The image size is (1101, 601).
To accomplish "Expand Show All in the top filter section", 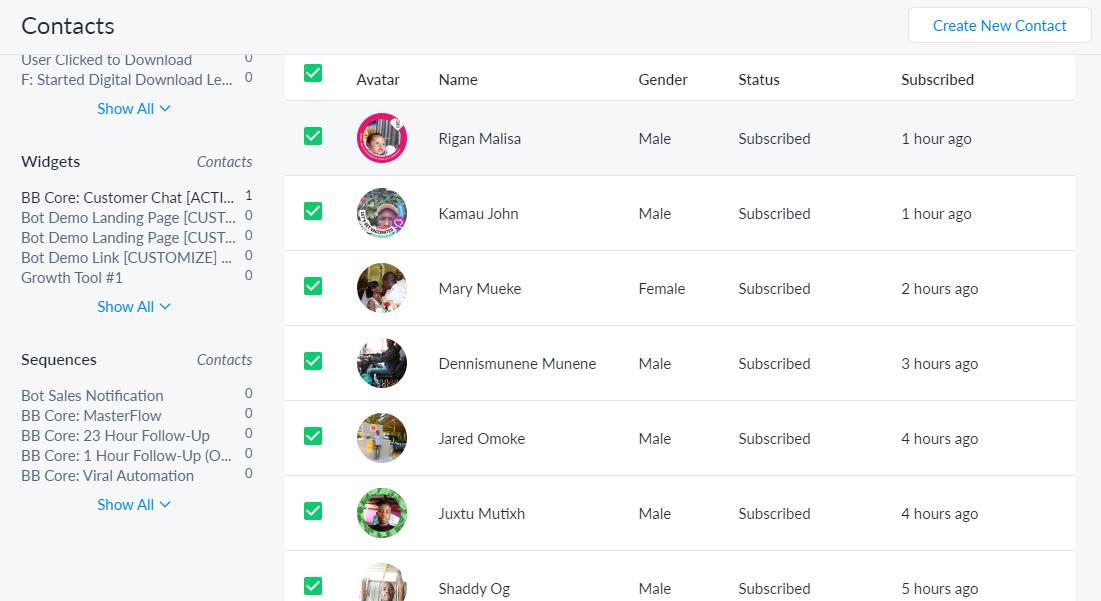I will pyautogui.click(x=134, y=108).
